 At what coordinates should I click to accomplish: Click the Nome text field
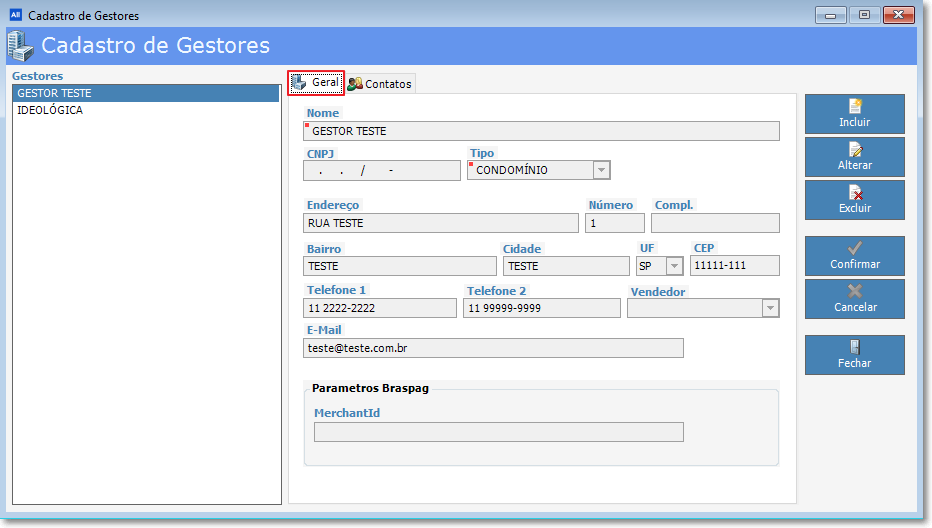click(541, 131)
